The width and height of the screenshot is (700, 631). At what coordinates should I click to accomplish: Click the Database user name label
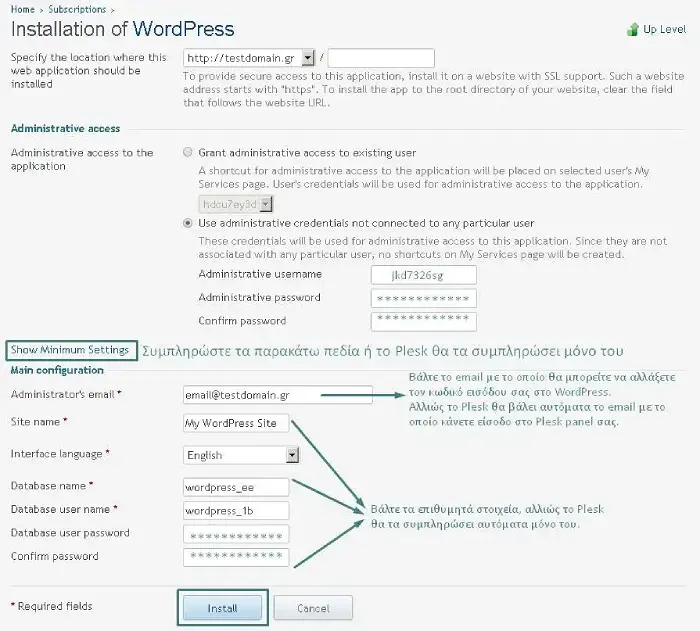tap(60, 509)
